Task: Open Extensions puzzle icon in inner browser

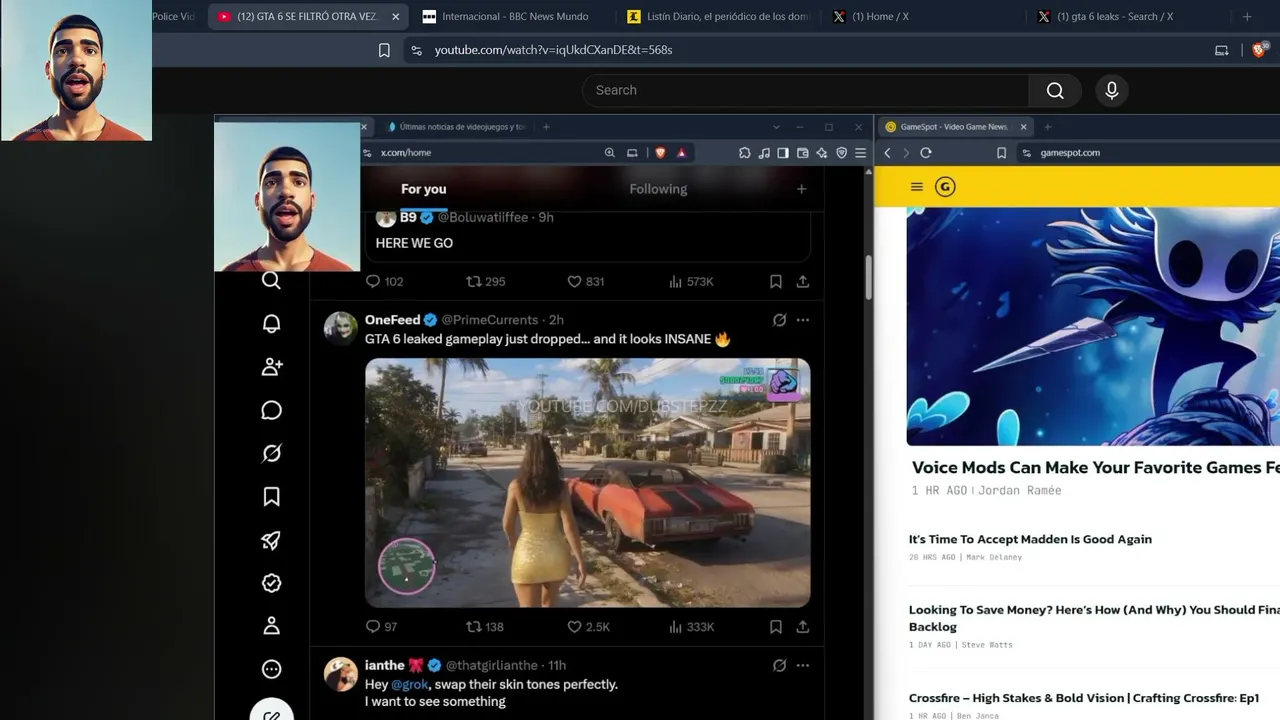Action: pyautogui.click(x=745, y=153)
